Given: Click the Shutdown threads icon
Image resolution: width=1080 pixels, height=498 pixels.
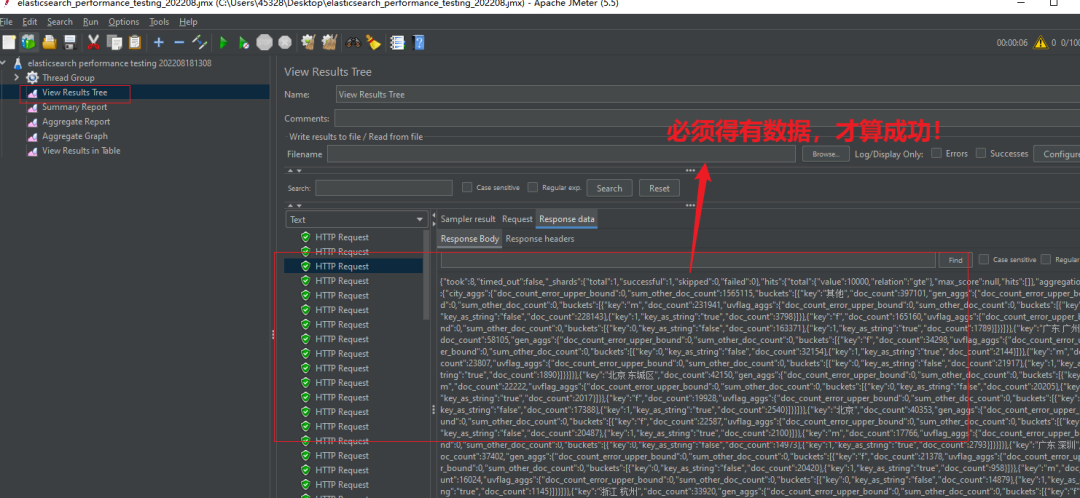Looking at the screenshot, I should tap(284, 43).
